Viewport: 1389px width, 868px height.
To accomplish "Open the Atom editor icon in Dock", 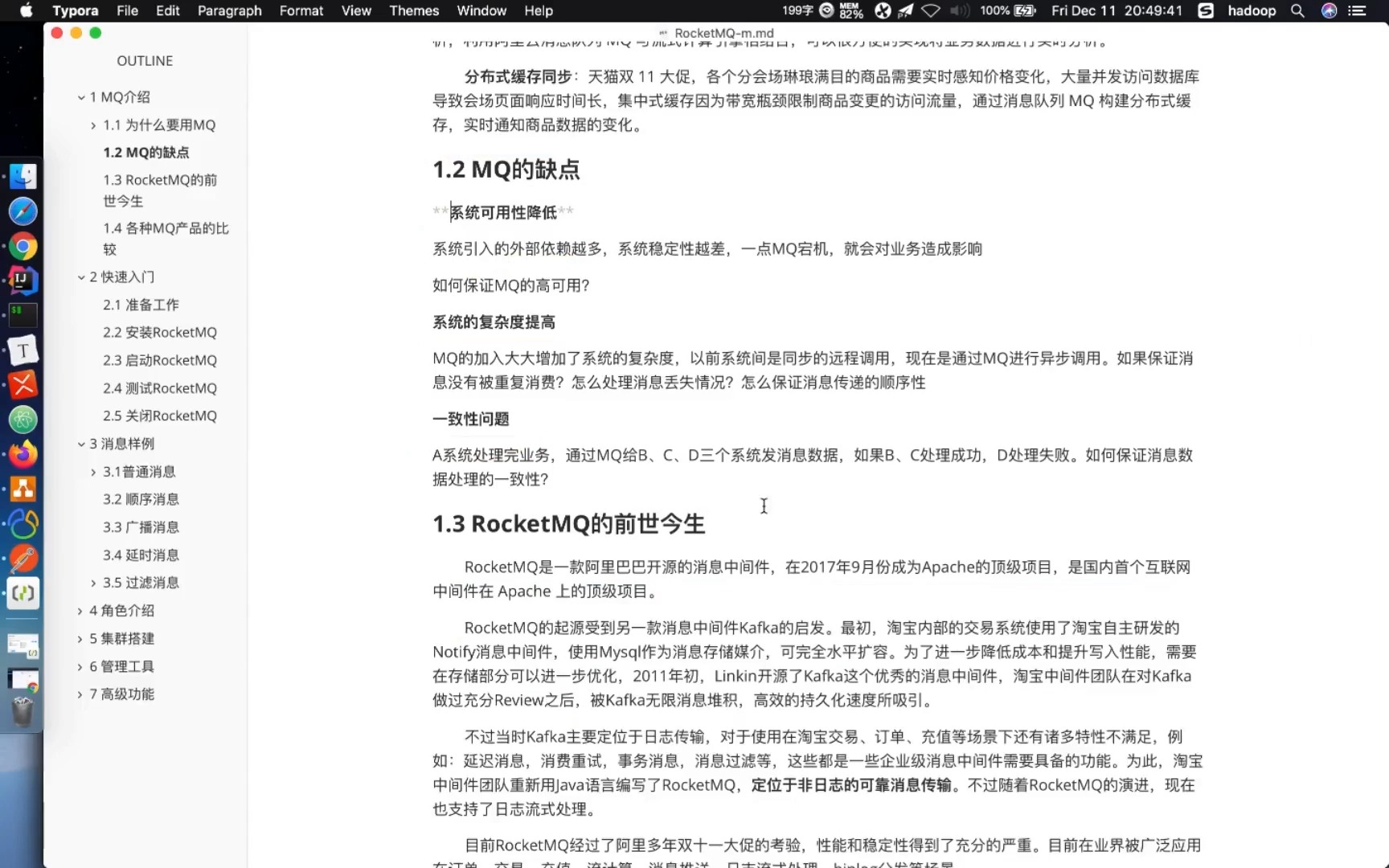I will click(x=23, y=420).
